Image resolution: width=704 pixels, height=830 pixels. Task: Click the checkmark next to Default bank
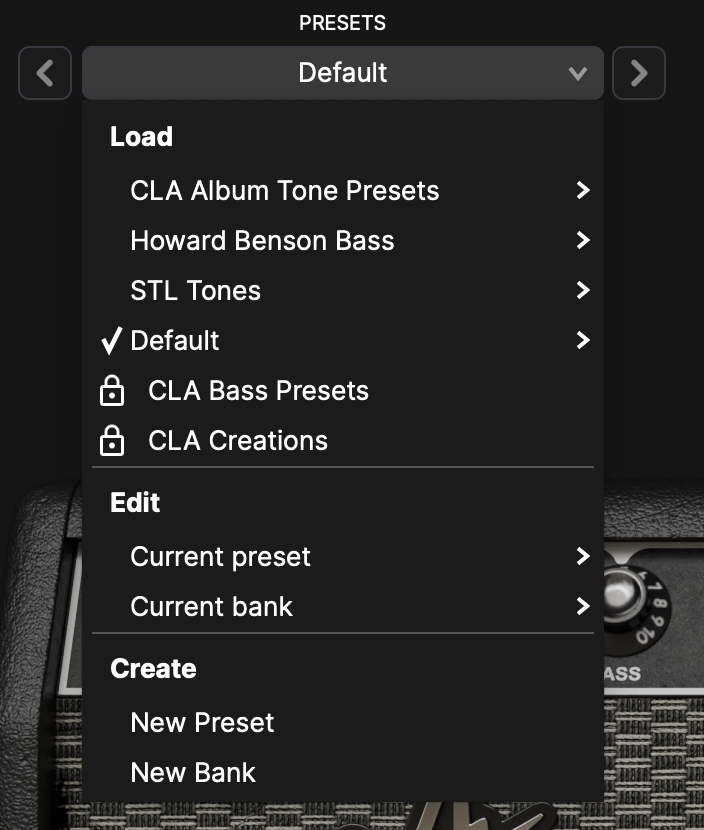111,340
